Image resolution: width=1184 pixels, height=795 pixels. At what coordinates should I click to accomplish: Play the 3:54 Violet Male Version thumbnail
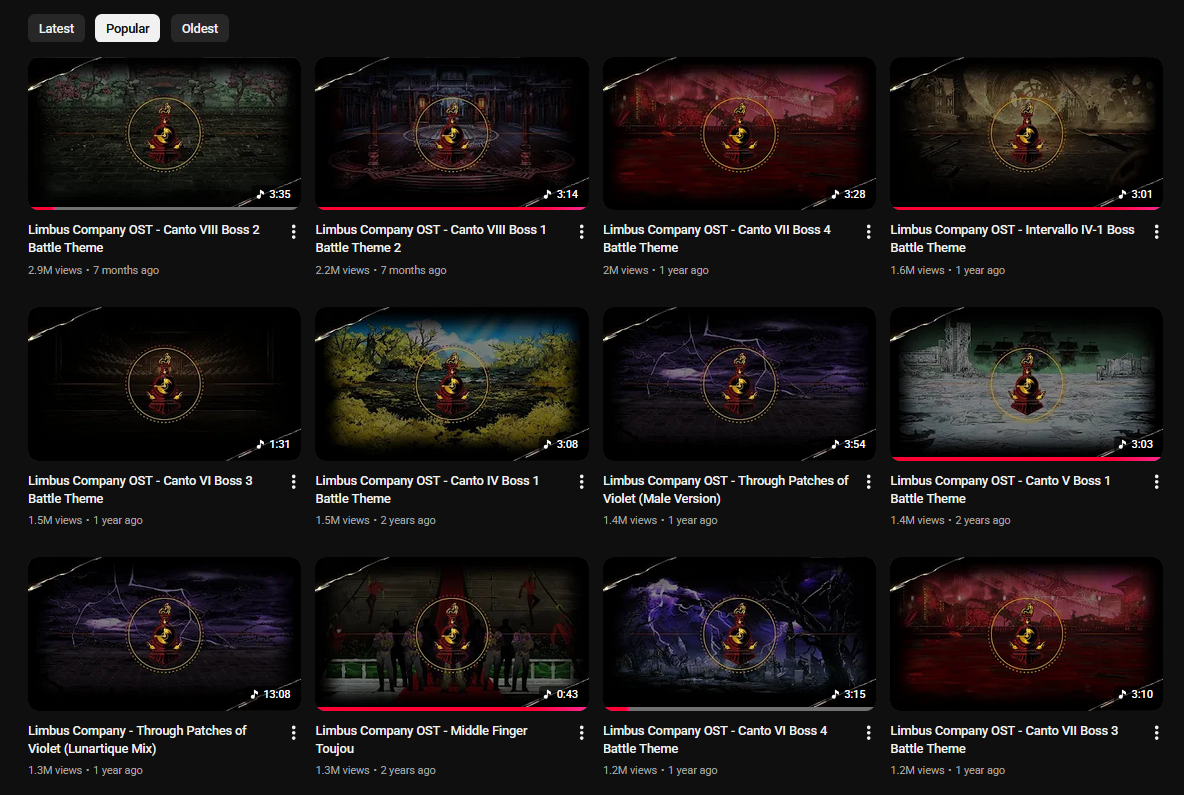coord(739,384)
